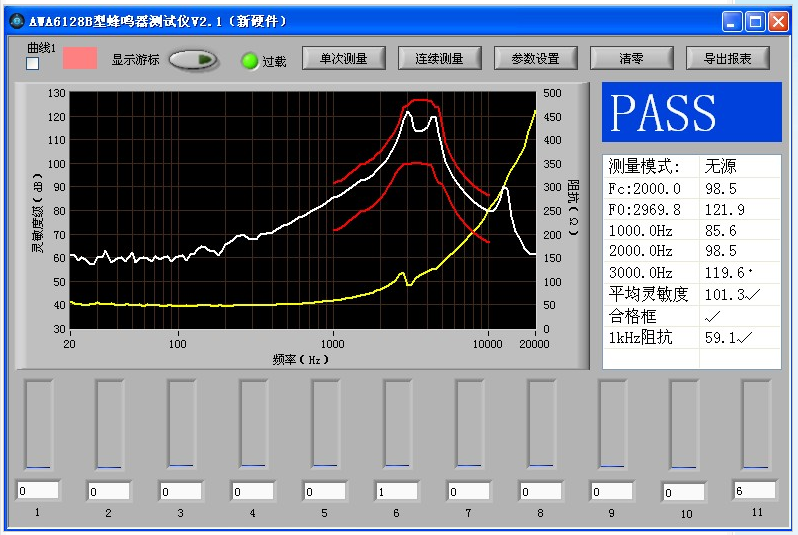Toggle the 曲线1 checkbox

pos(32,64)
